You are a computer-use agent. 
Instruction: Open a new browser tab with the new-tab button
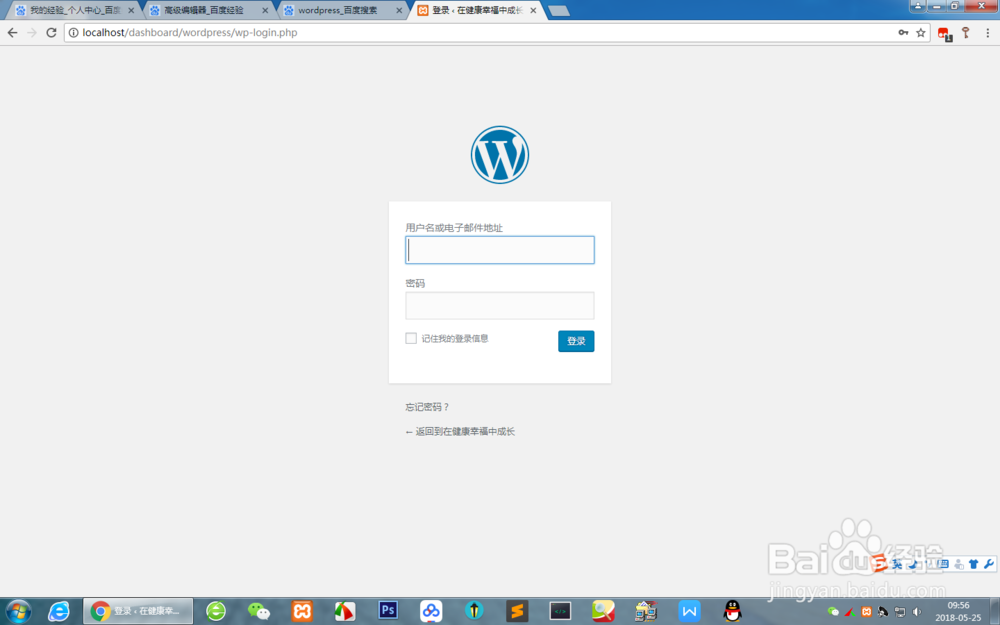557,10
